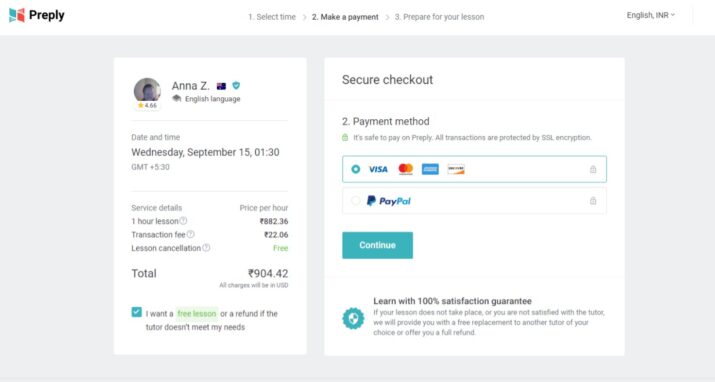Click the Visa card icon
The image size is (715, 382).
[x=378, y=169]
